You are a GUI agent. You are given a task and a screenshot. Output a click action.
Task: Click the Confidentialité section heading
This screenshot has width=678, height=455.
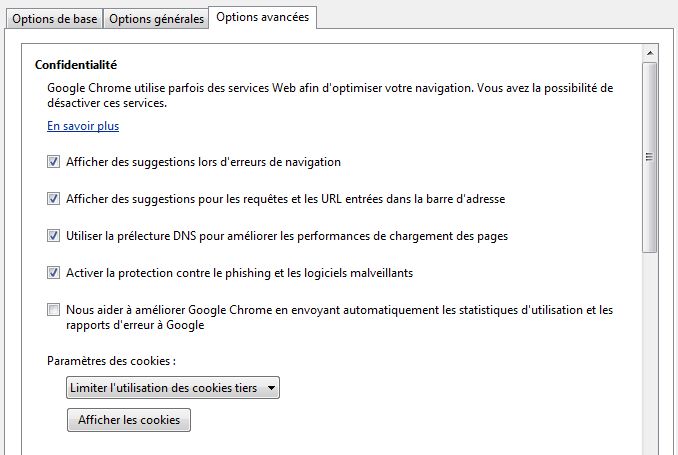click(76, 65)
